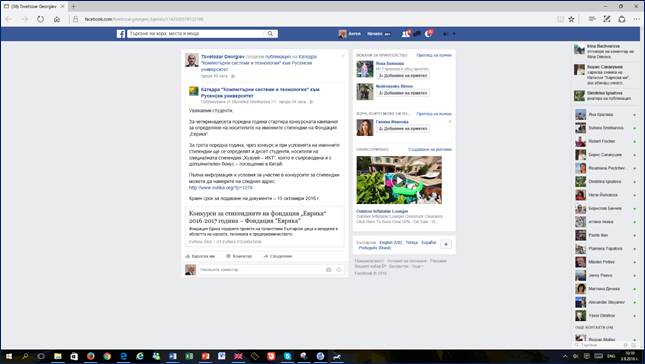The width and height of the screenshot is (645, 364).
Task: Open chat with Mladen Petev
Action: (x=606, y=262)
